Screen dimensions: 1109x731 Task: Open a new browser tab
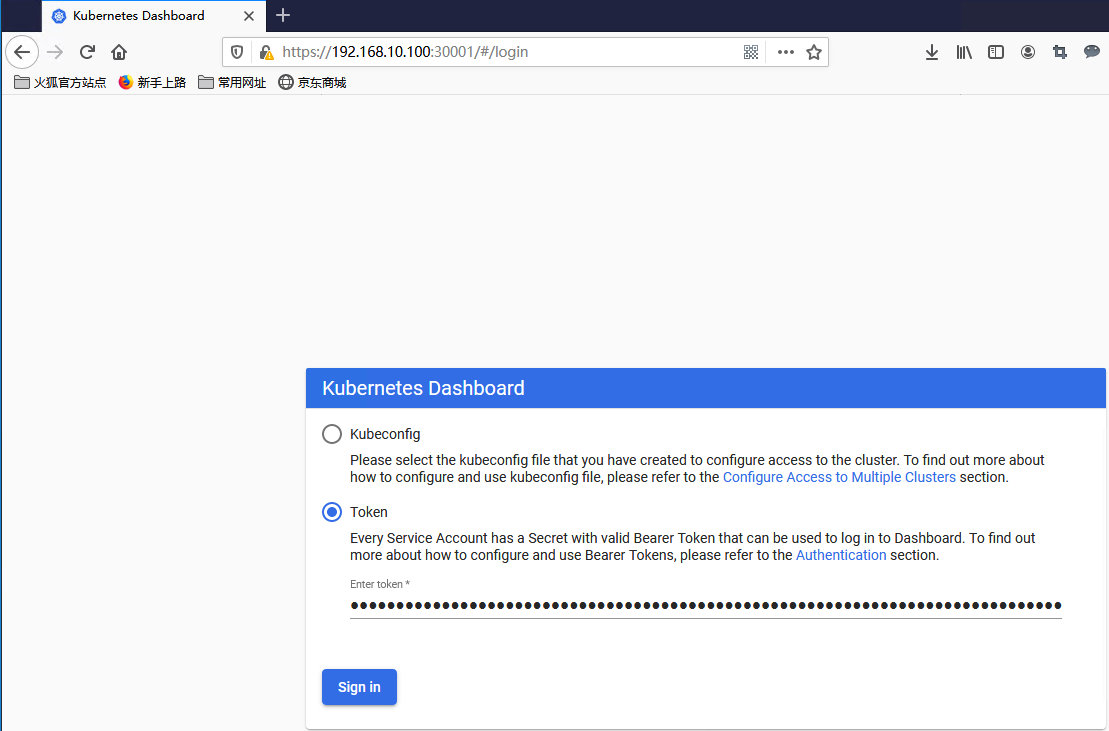pos(283,16)
